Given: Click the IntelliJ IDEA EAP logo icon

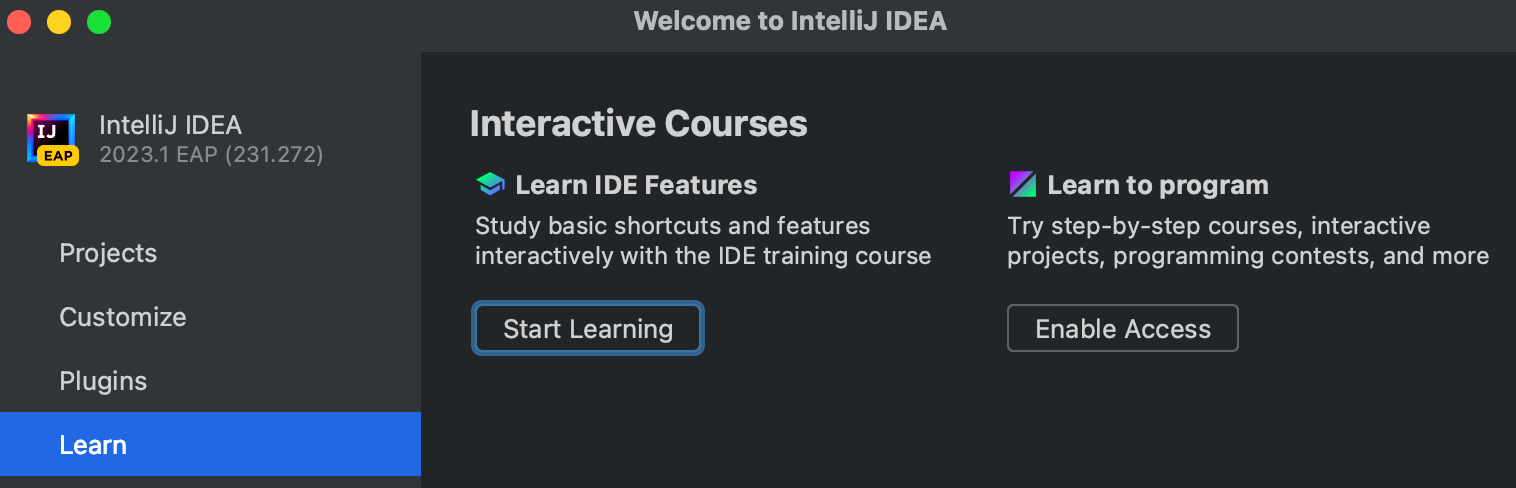Looking at the screenshot, I should coord(52,138).
